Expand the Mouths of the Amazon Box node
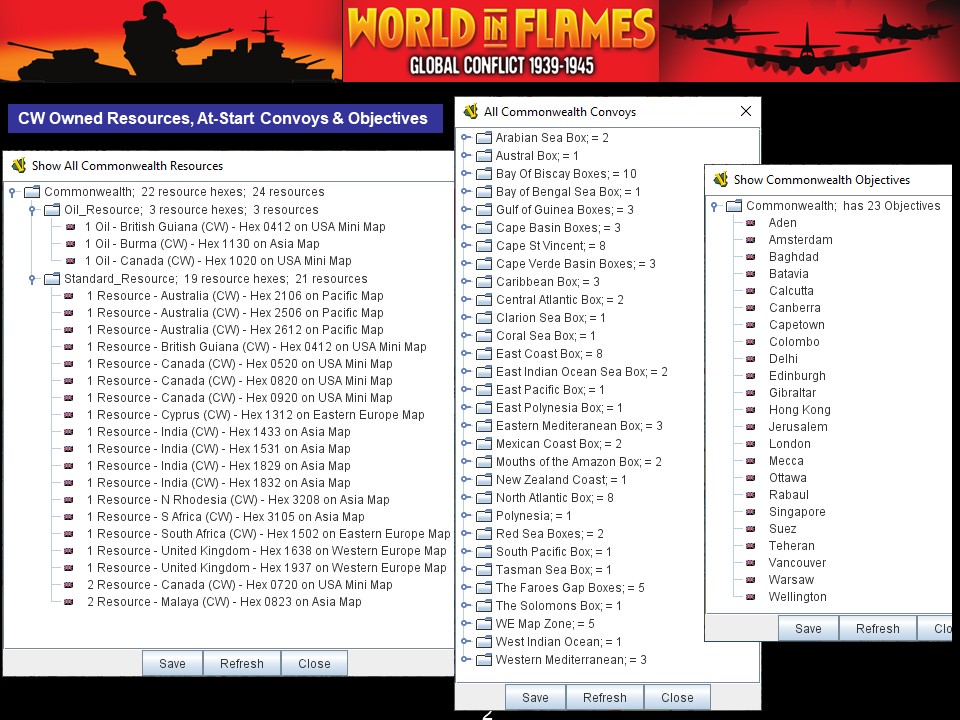960x720 pixels. tap(465, 462)
